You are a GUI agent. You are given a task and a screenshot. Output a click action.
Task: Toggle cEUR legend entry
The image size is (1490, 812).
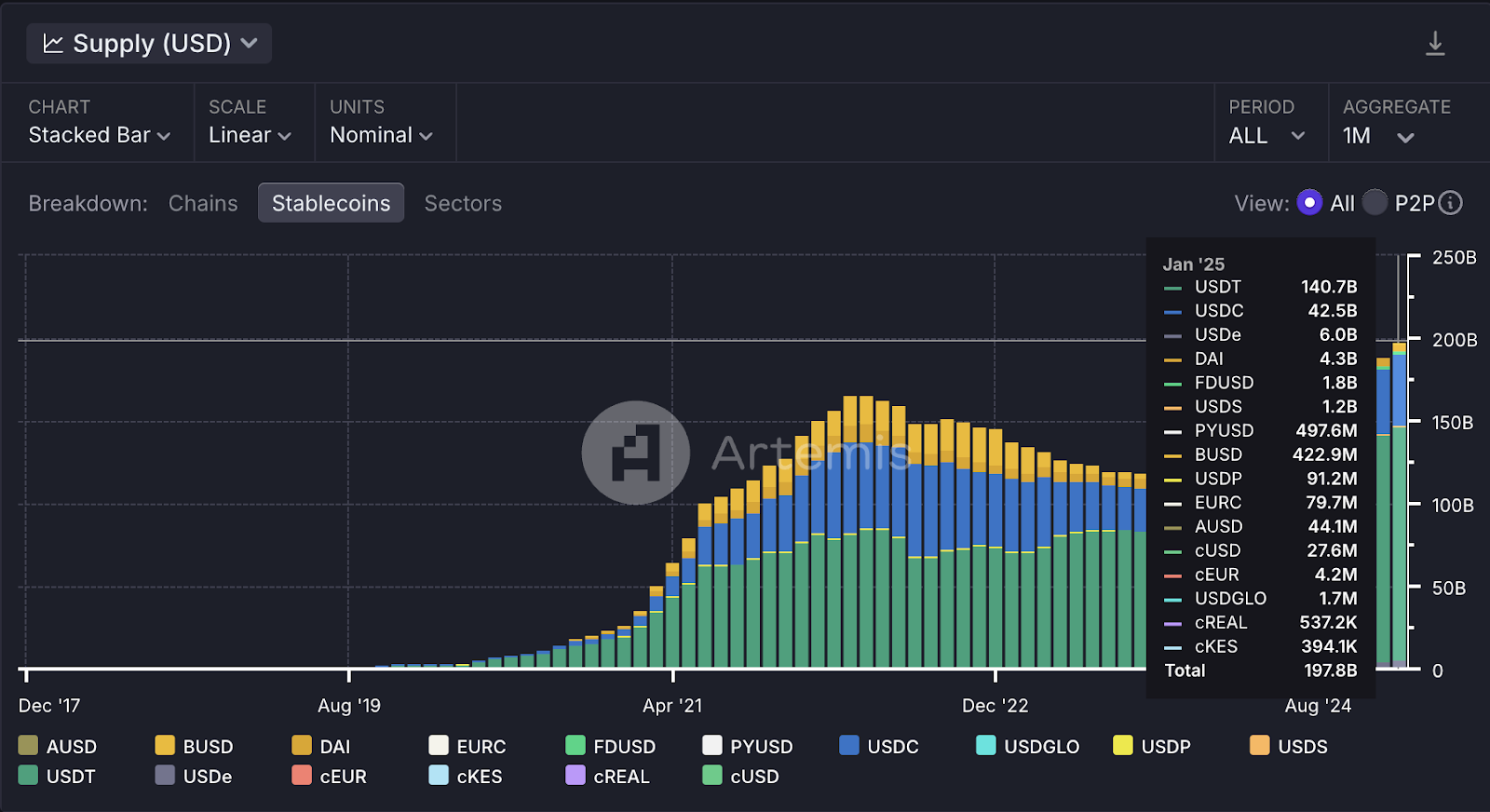[330, 776]
